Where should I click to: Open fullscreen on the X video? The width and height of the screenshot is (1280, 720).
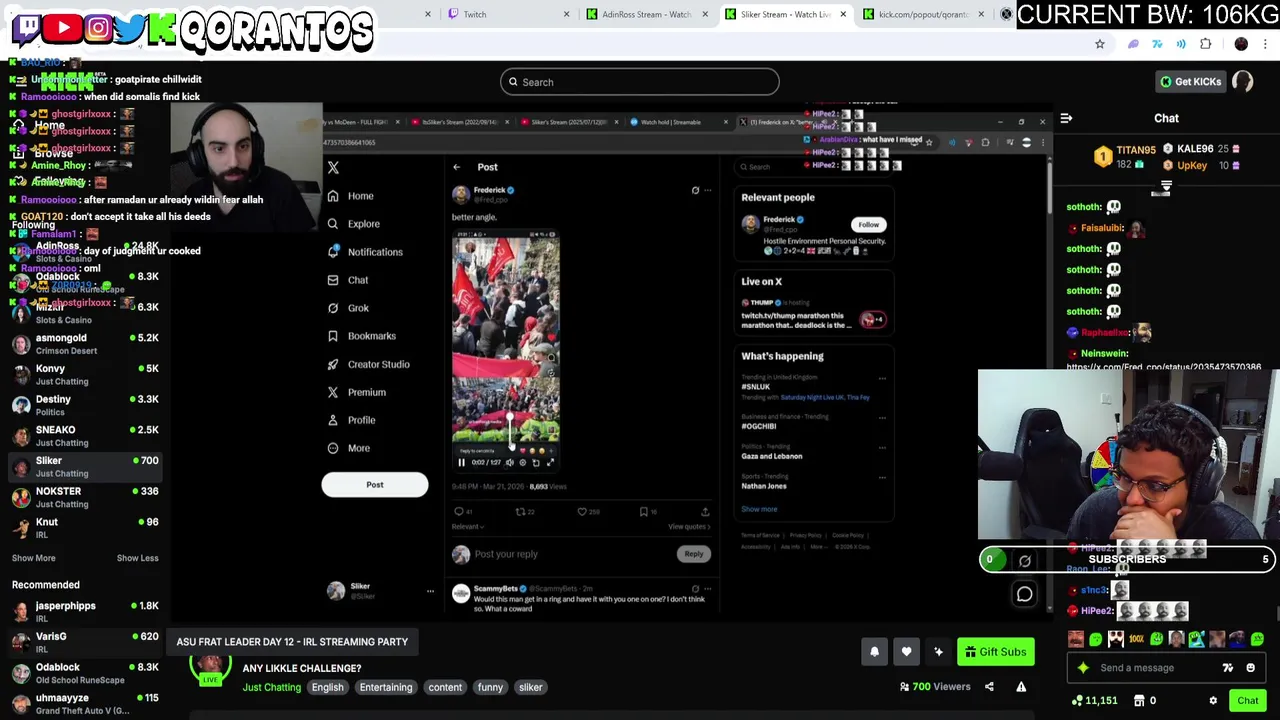click(550, 462)
